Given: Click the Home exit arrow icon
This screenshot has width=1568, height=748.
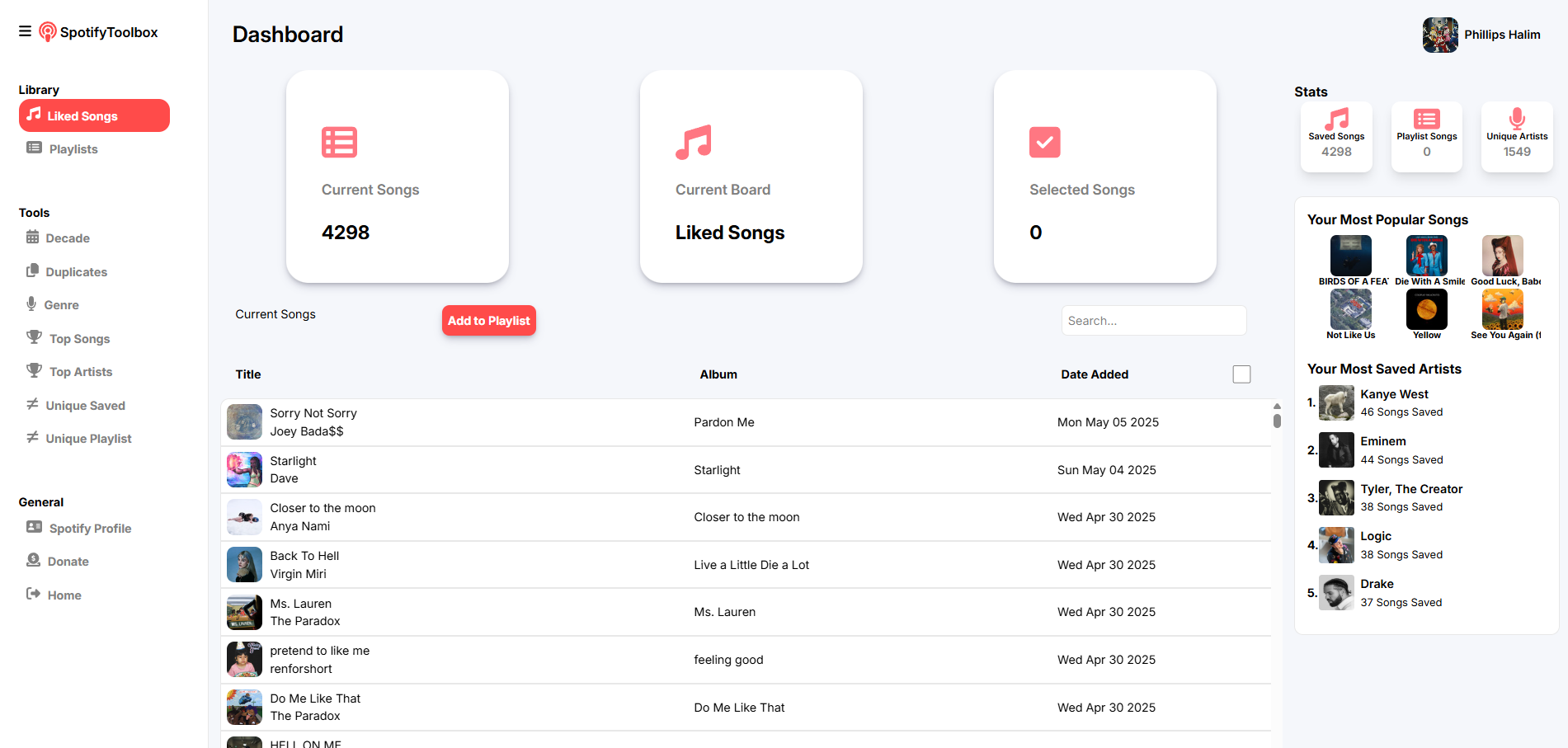Looking at the screenshot, I should click(x=34, y=595).
